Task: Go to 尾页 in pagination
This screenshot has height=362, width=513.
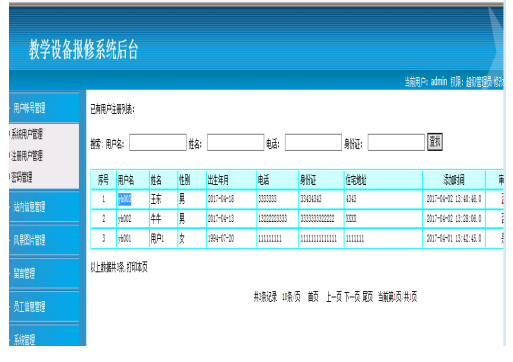Action: [x=368, y=296]
